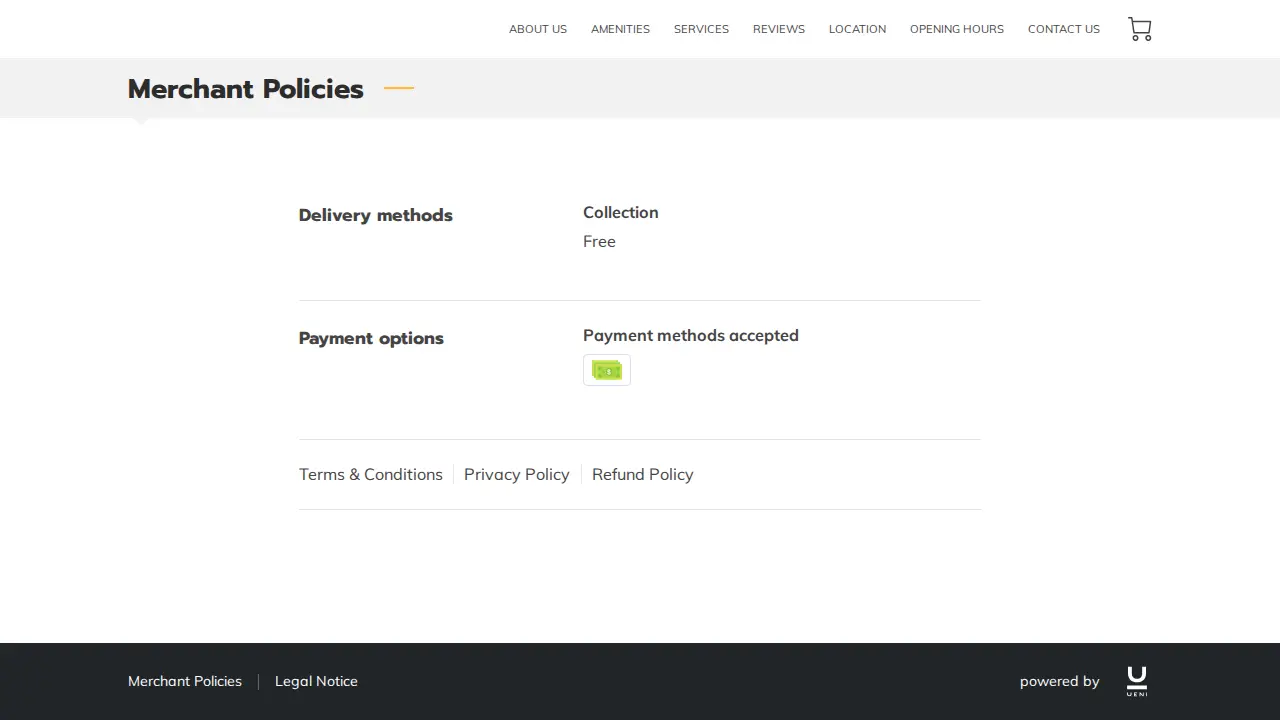Navigate to Services
1280x720 pixels.
point(701,29)
